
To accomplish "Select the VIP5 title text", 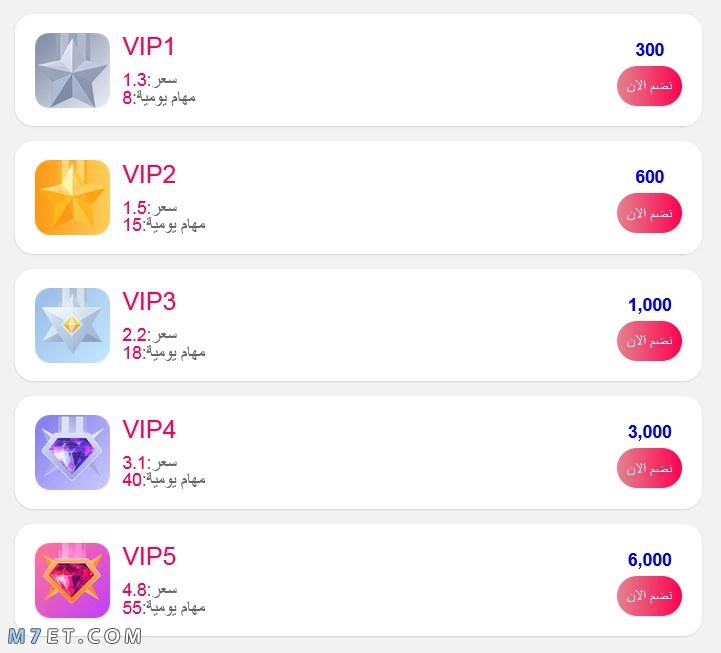I will pos(149,556).
